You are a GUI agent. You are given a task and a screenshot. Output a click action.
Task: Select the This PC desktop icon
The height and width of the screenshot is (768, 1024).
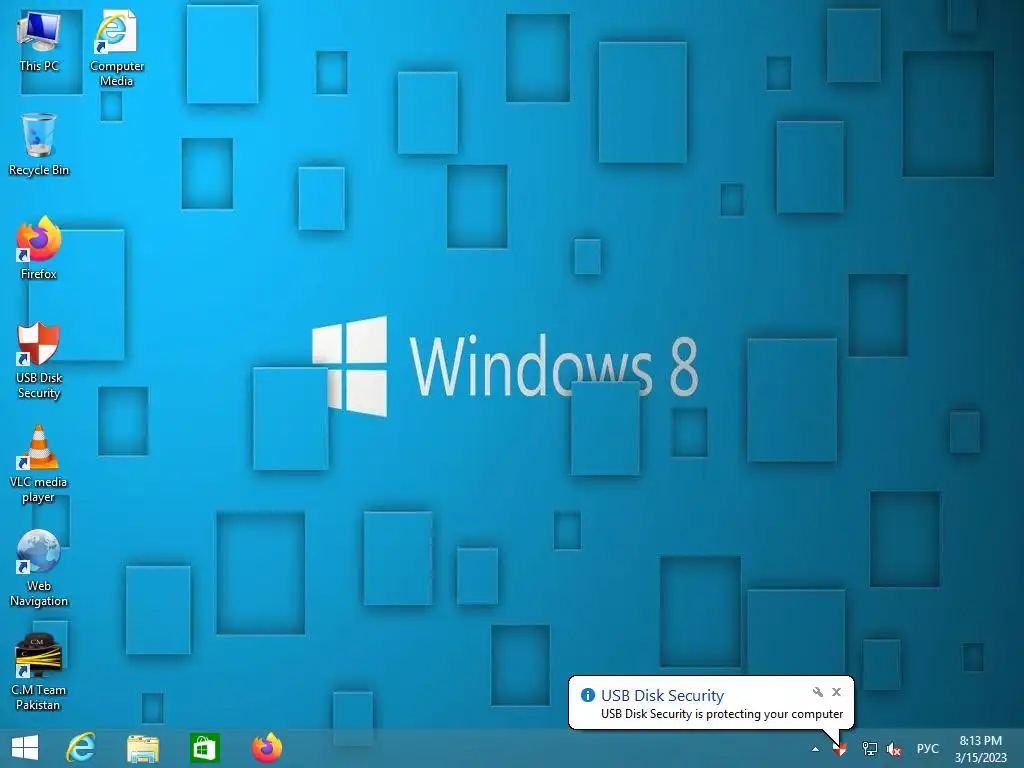[39, 40]
